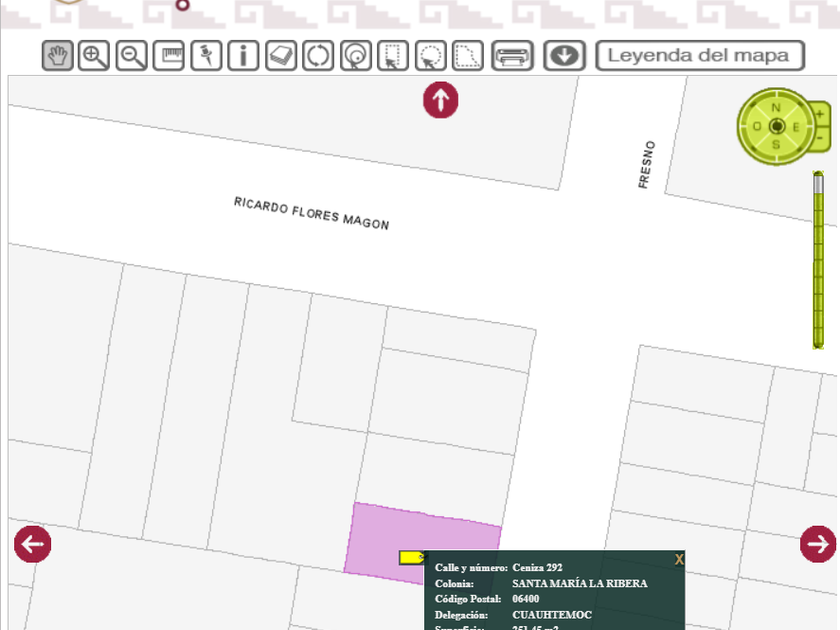
Task: Click the plus zoom button beside compass
Action: [821, 114]
